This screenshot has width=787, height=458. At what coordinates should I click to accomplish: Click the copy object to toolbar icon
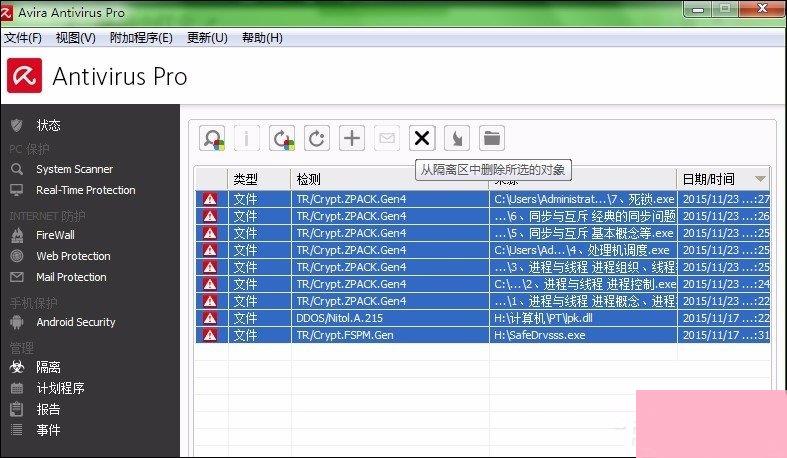coord(457,138)
